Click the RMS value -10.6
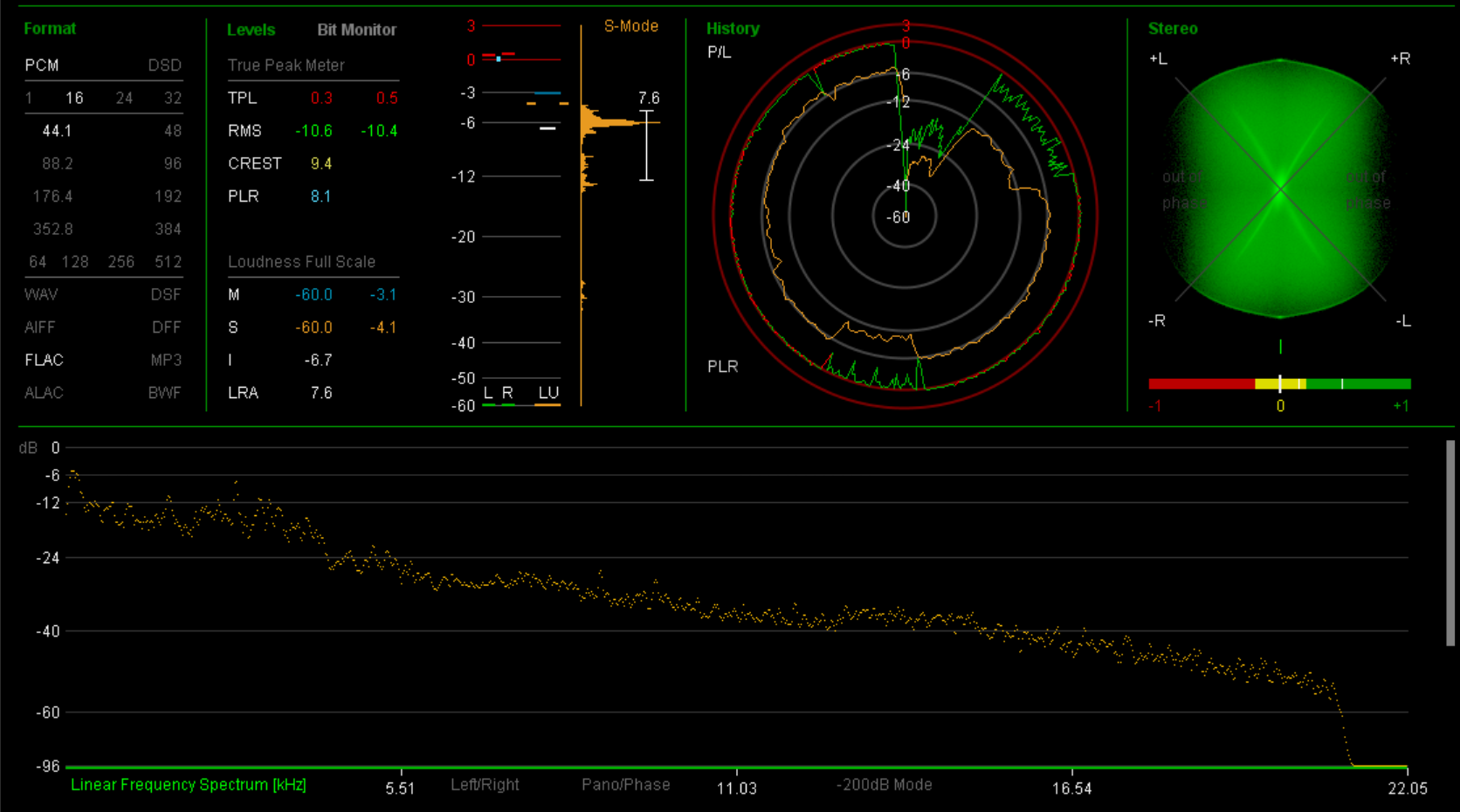Screen dimensions: 1460x812 click(x=313, y=131)
